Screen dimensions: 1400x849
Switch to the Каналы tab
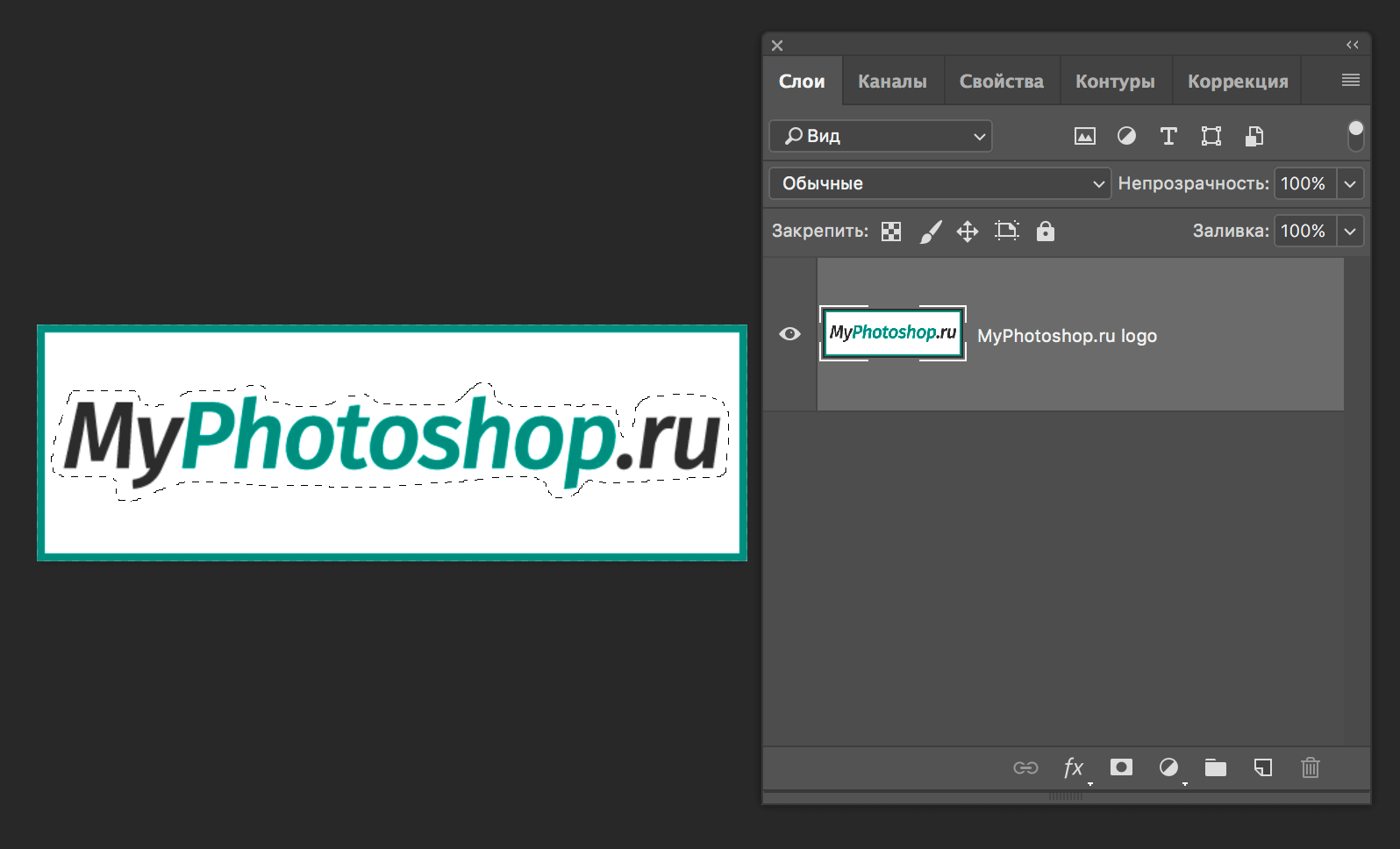click(892, 82)
